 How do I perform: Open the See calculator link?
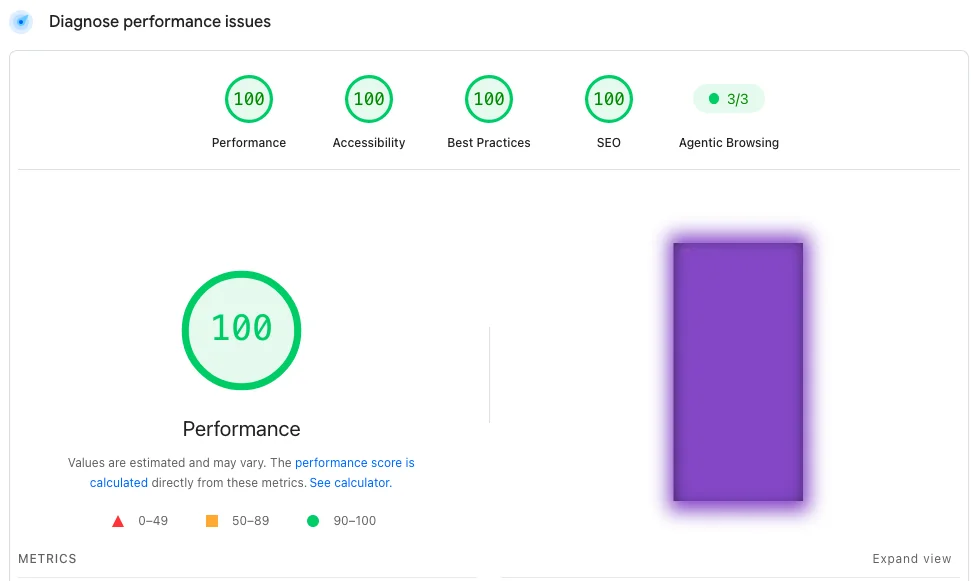coord(351,483)
